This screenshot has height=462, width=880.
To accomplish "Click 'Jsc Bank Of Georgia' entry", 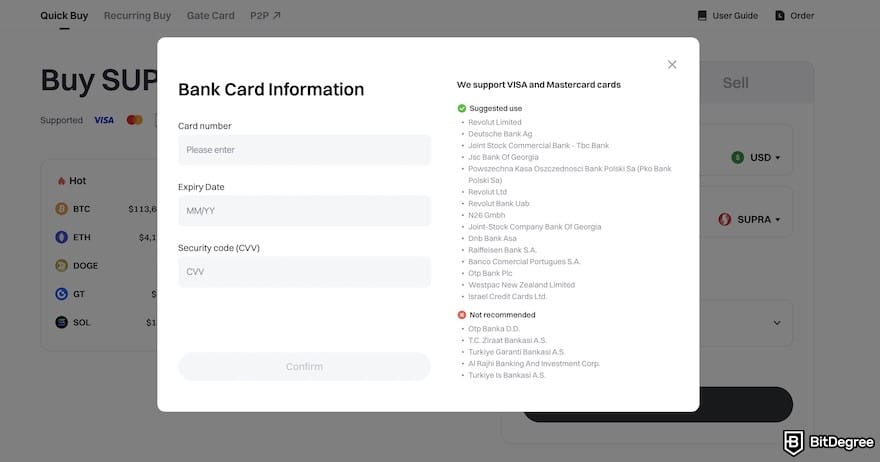I will (503, 157).
